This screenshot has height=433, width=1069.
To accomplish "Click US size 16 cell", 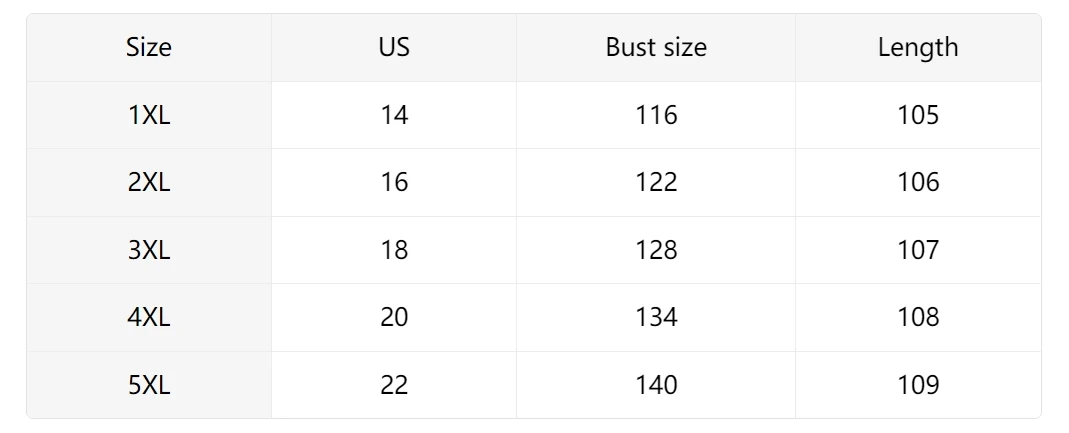I will coord(394,182).
